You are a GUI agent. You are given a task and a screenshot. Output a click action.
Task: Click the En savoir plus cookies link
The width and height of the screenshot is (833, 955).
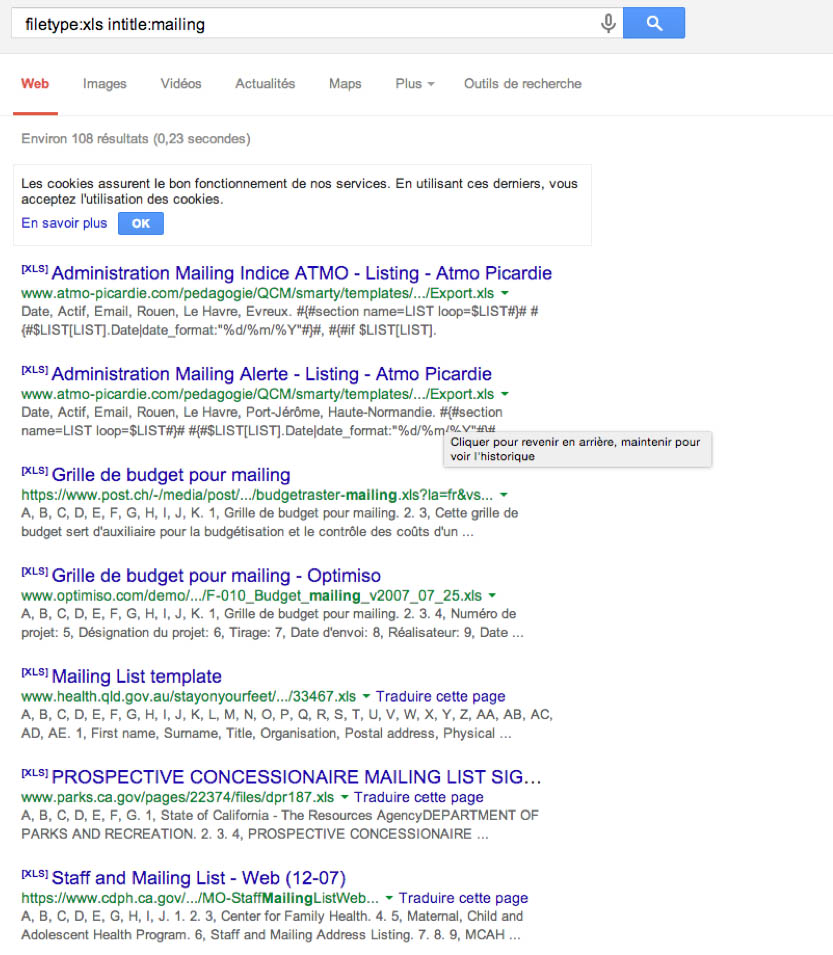tap(64, 223)
